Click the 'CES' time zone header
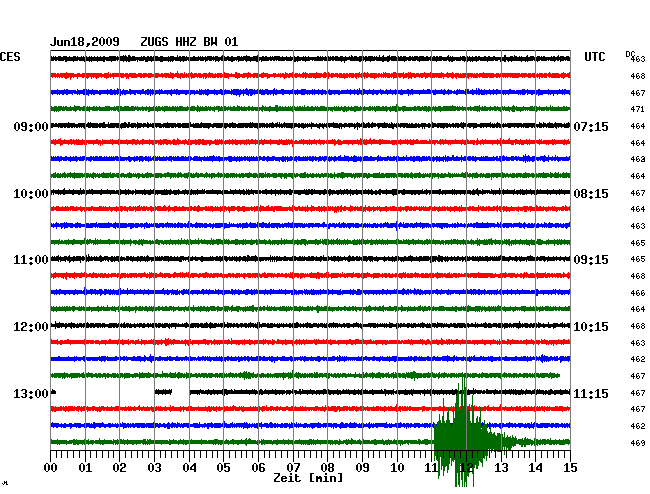 10,57
